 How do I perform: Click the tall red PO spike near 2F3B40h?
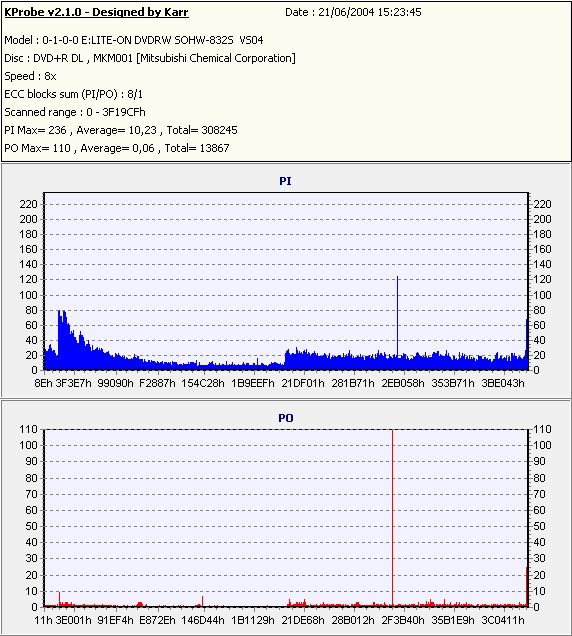click(x=392, y=518)
